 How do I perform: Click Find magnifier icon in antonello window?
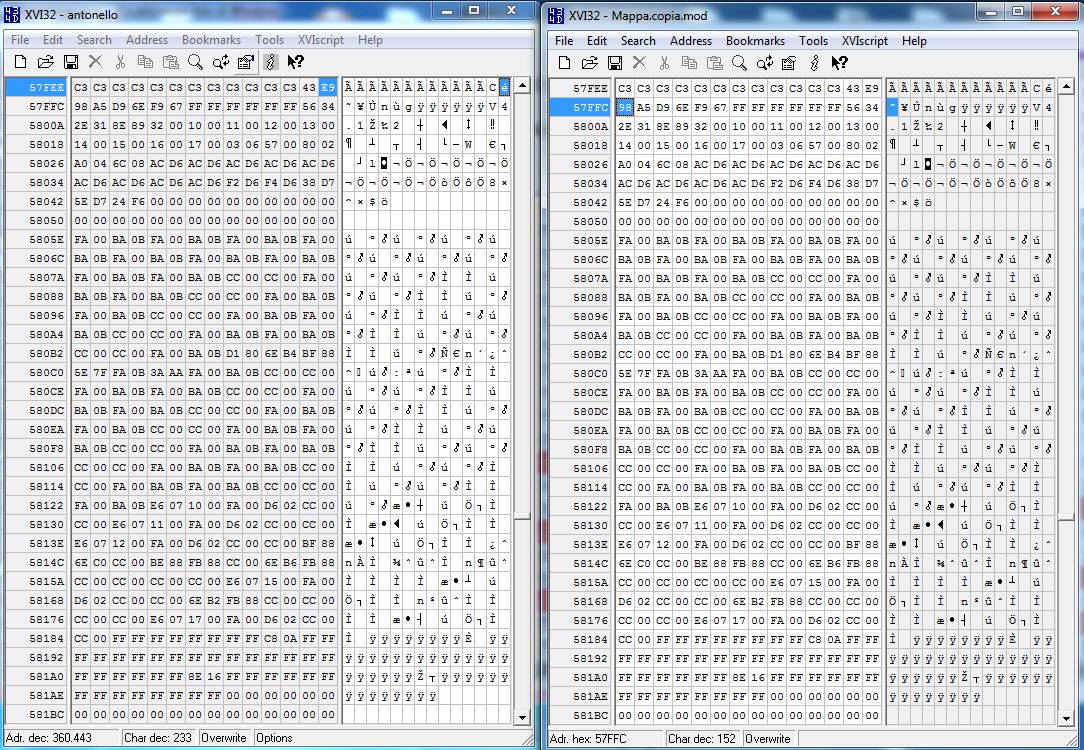click(195, 62)
